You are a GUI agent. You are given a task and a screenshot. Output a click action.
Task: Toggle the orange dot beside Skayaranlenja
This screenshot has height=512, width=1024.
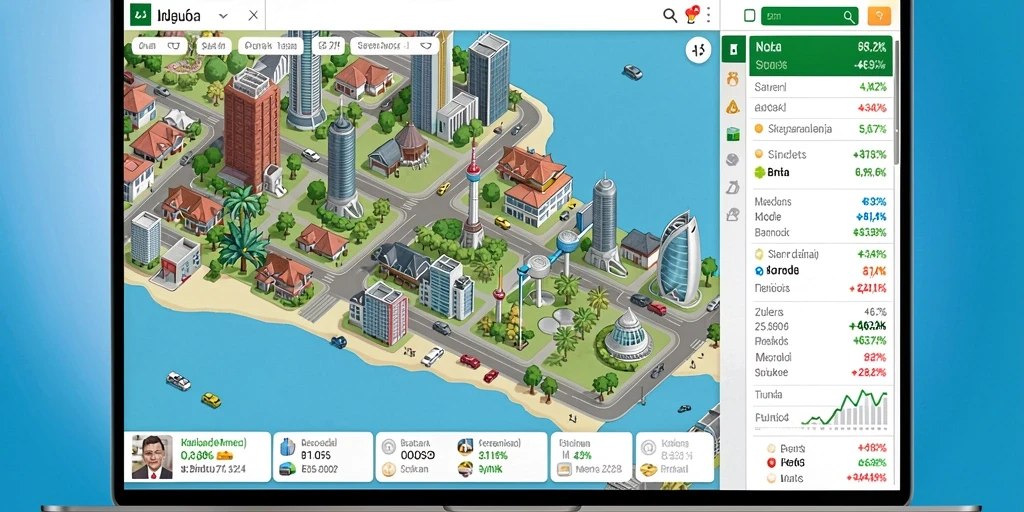pyautogui.click(x=758, y=129)
